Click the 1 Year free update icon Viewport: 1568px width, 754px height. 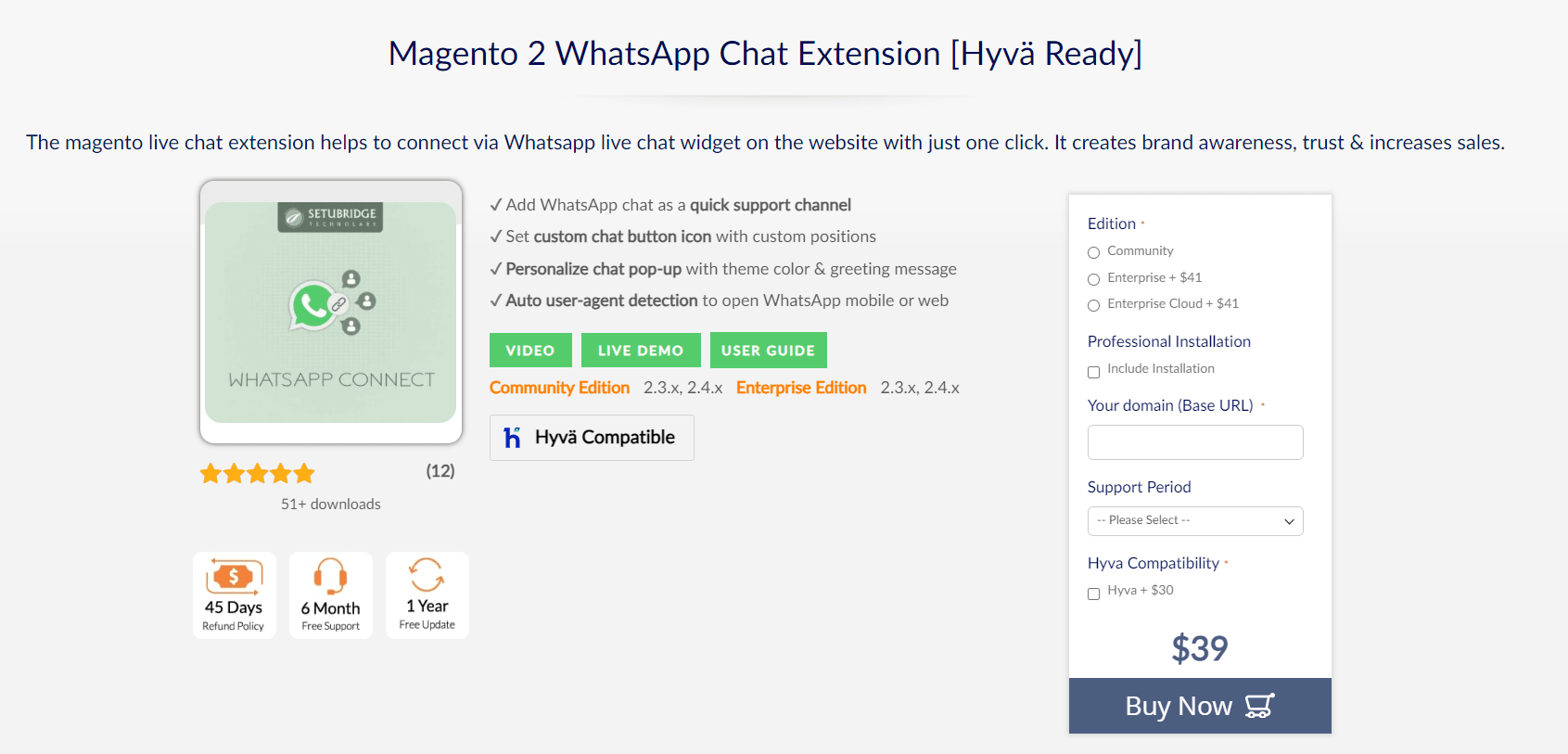coord(427,575)
